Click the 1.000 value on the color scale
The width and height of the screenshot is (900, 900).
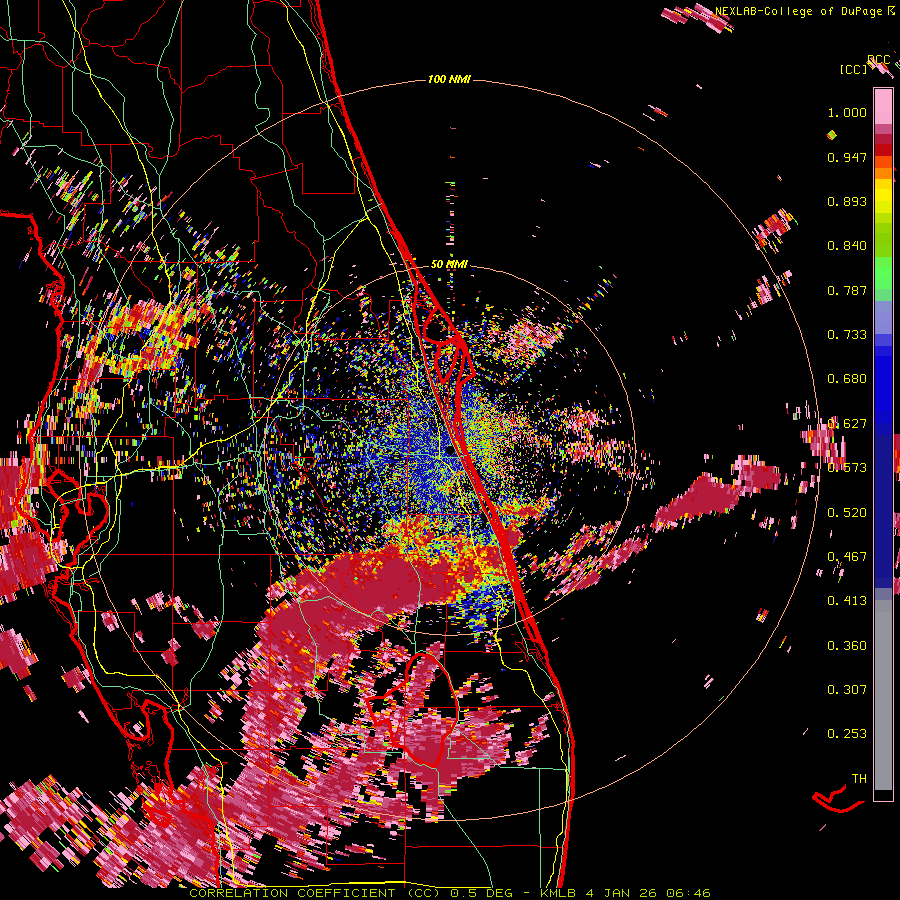[847, 112]
